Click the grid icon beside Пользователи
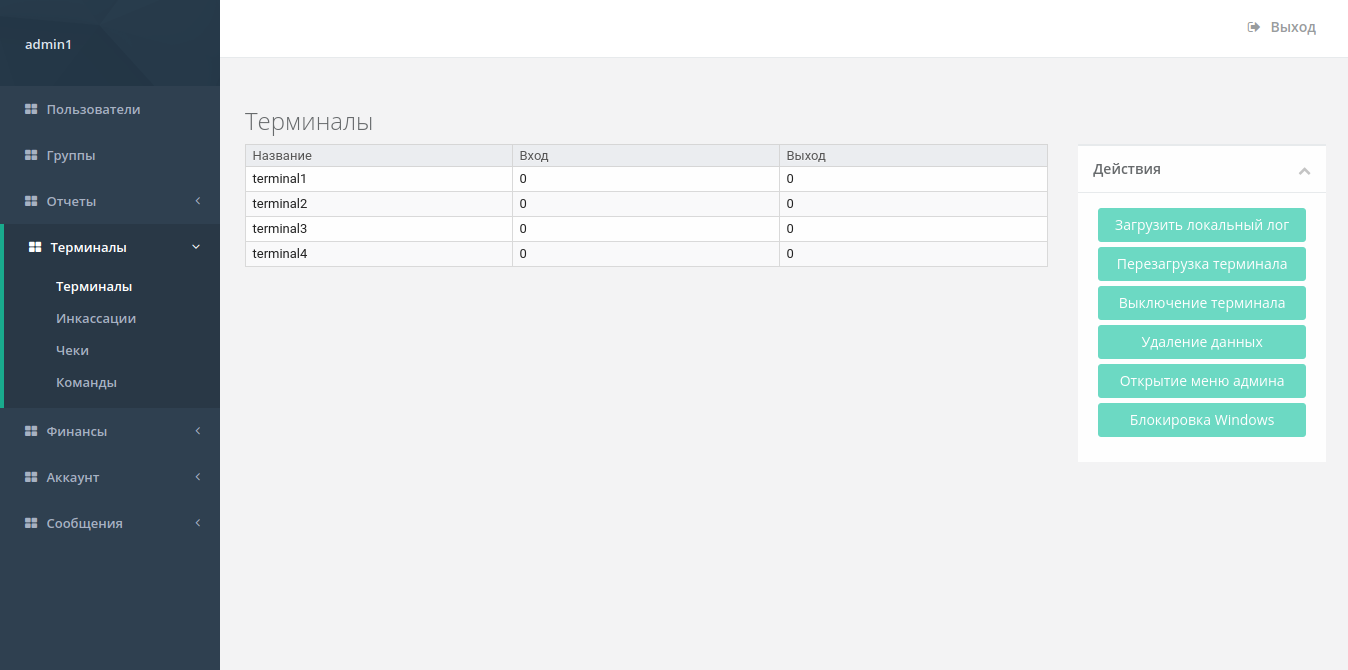 coord(31,109)
